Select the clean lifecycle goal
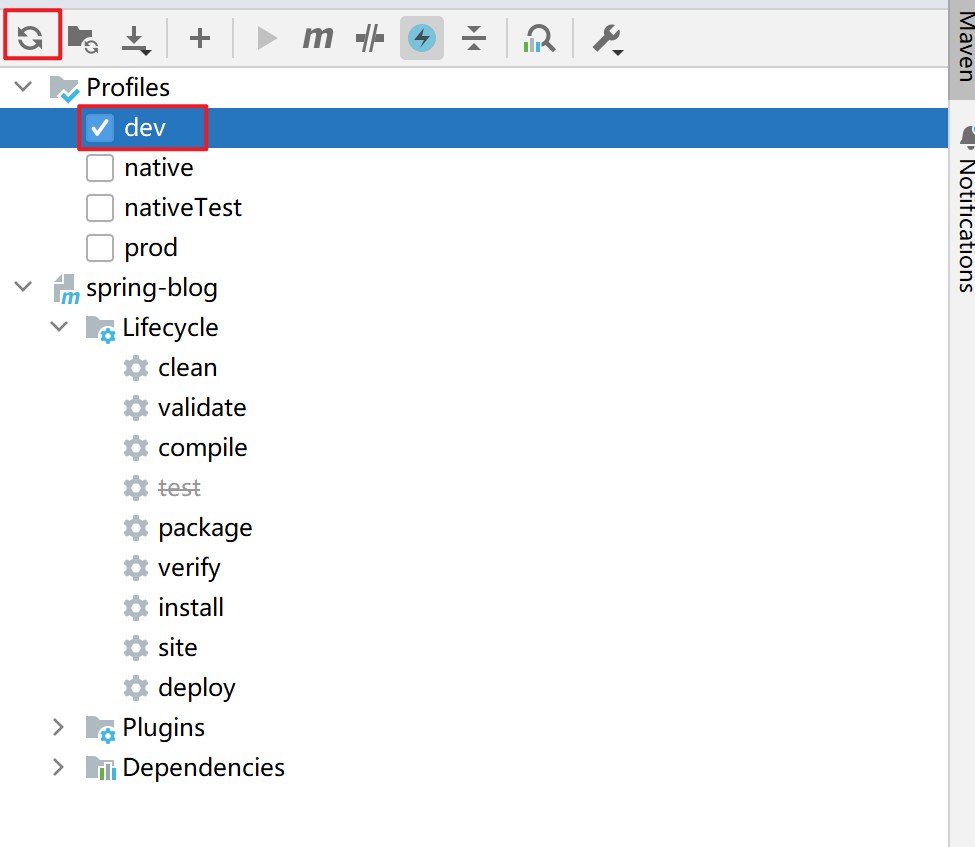975x847 pixels. pyautogui.click(x=187, y=368)
